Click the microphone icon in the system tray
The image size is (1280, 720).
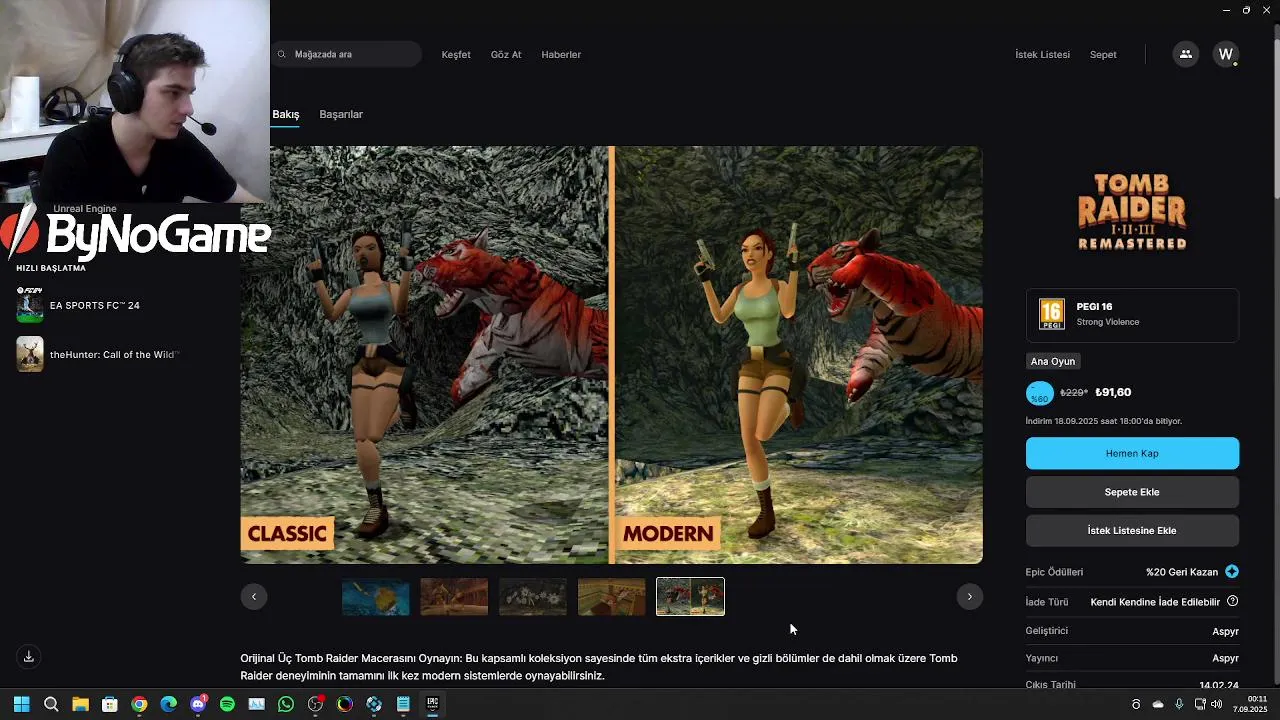pos(1179,704)
